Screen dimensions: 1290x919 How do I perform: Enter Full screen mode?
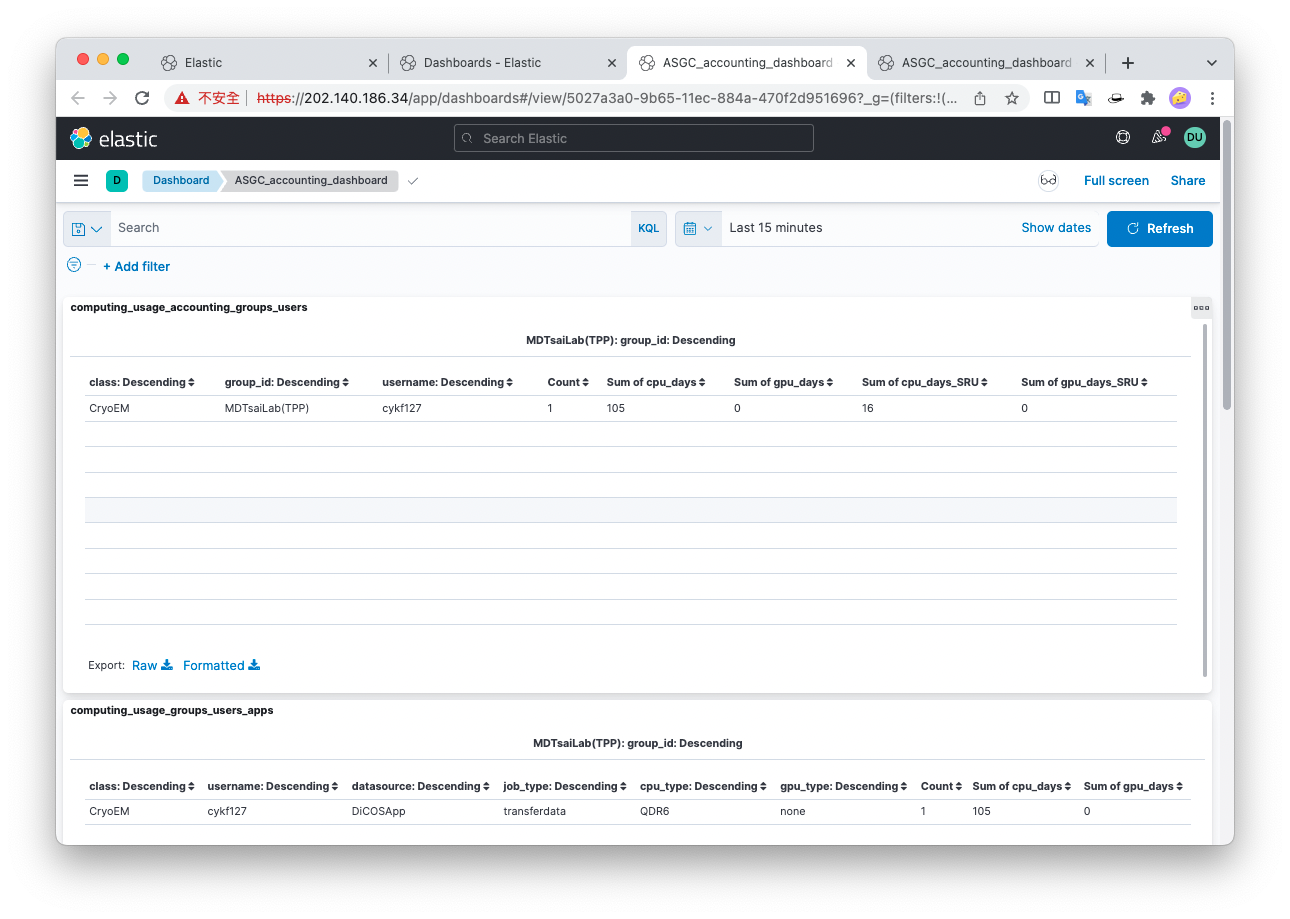click(1116, 181)
